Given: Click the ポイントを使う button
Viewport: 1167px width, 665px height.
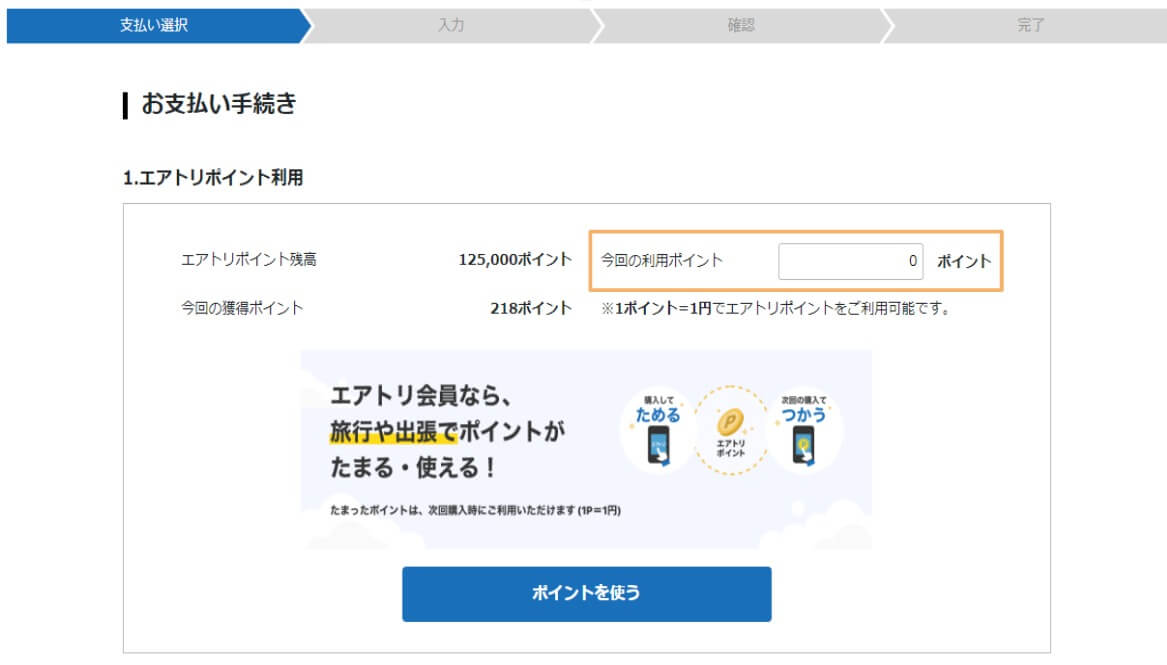Looking at the screenshot, I should (586, 594).
